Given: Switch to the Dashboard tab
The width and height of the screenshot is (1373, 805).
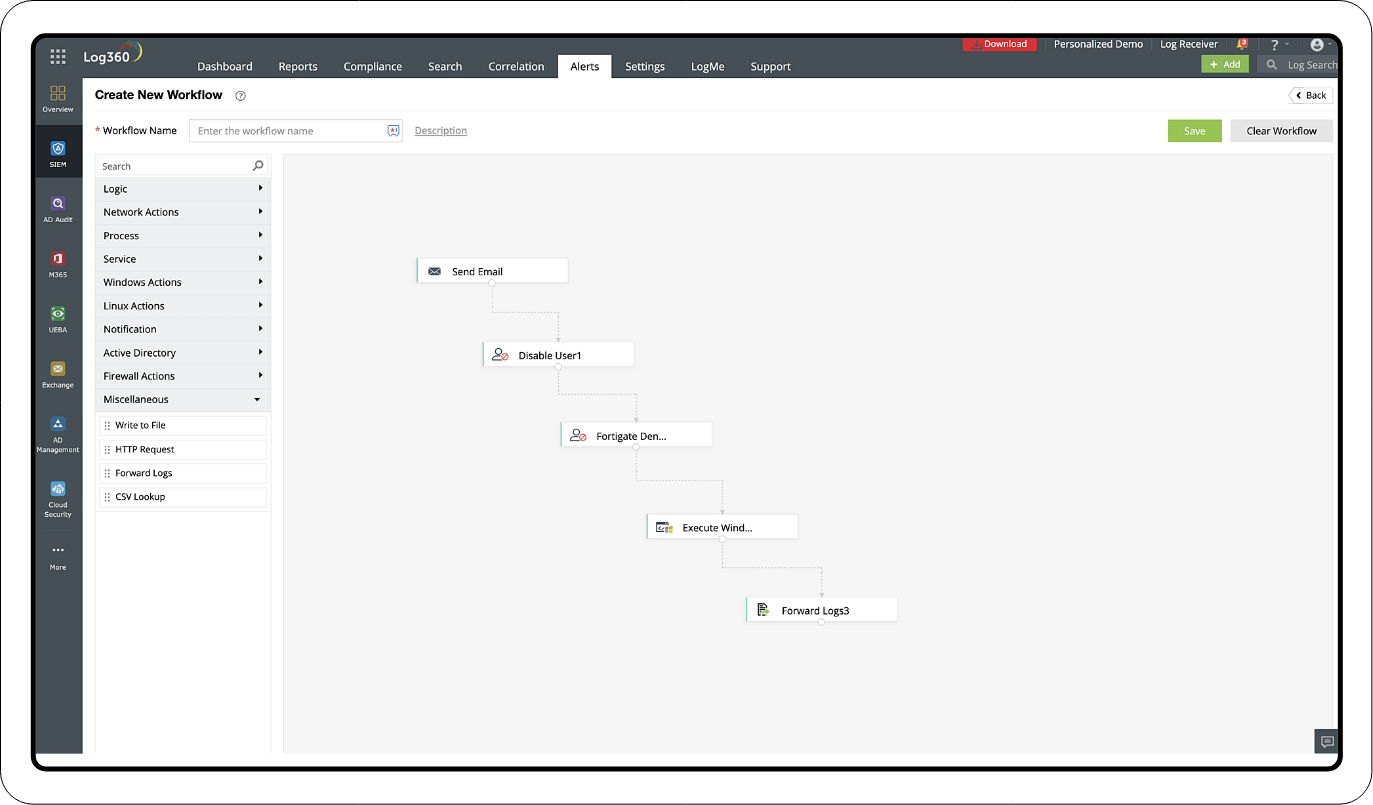Looking at the screenshot, I should tap(225, 66).
